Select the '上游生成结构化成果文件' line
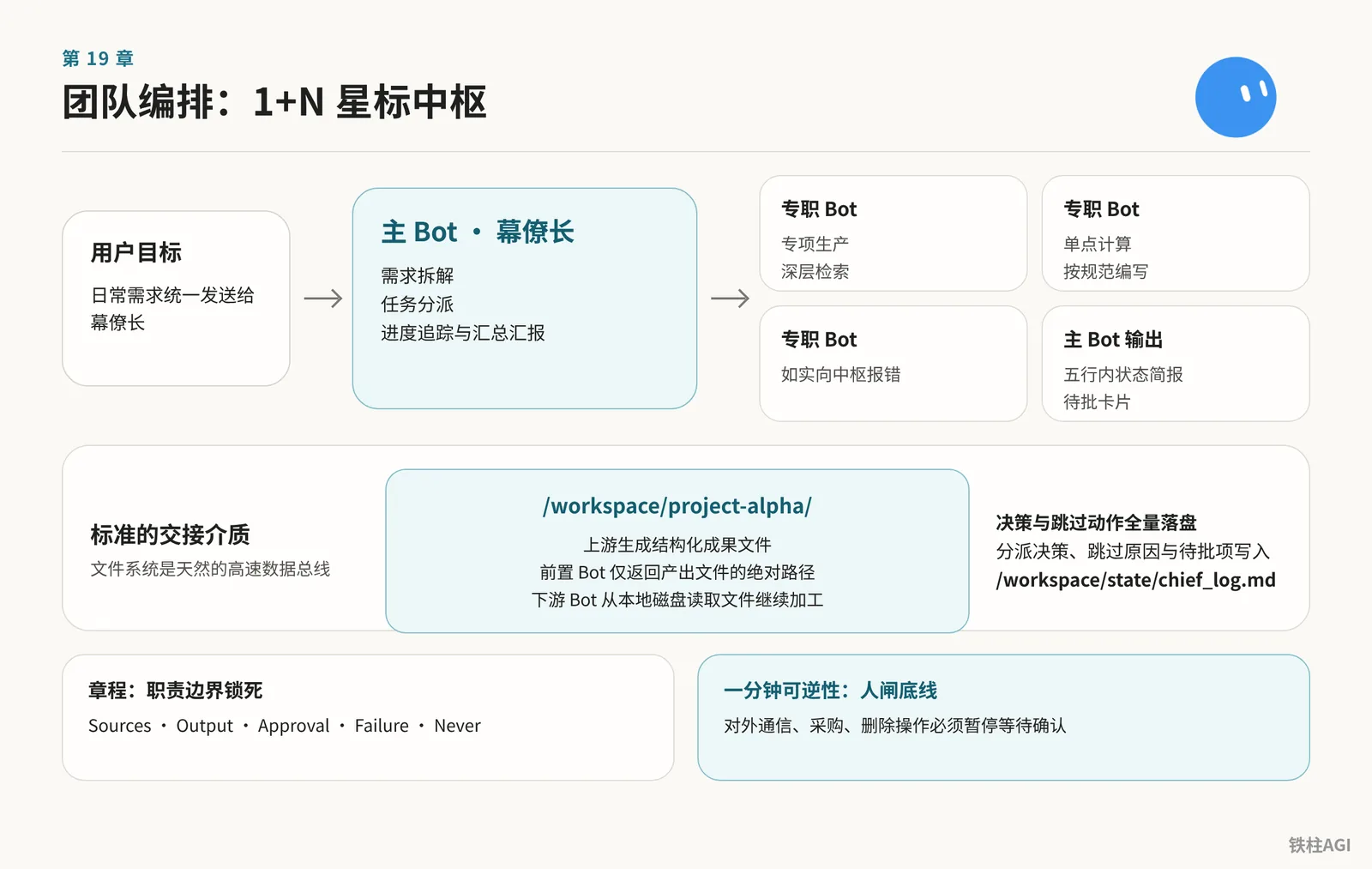The width and height of the screenshot is (1372, 869). [677, 545]
